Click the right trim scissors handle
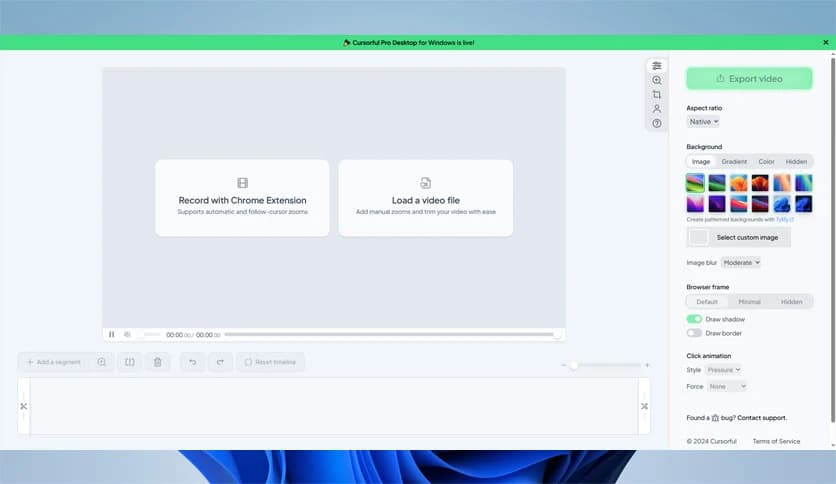 [x=644, y=406]
